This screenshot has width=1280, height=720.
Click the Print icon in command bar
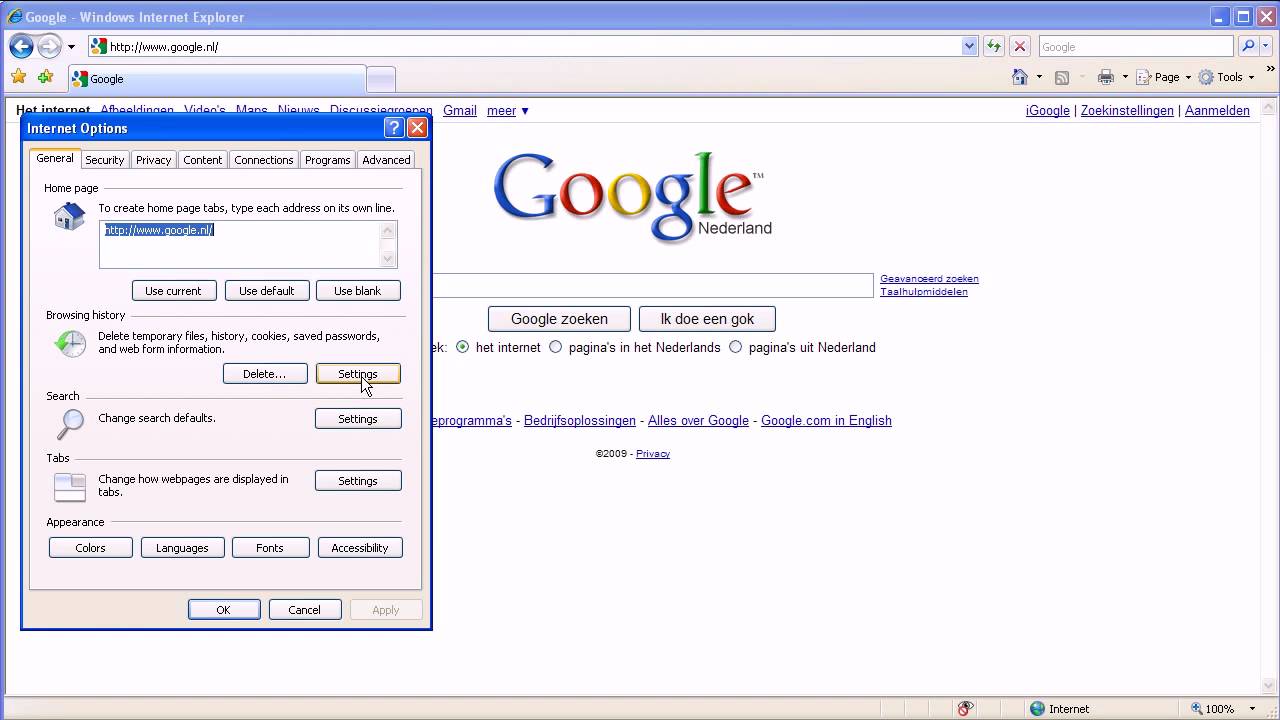point(1106,77)
